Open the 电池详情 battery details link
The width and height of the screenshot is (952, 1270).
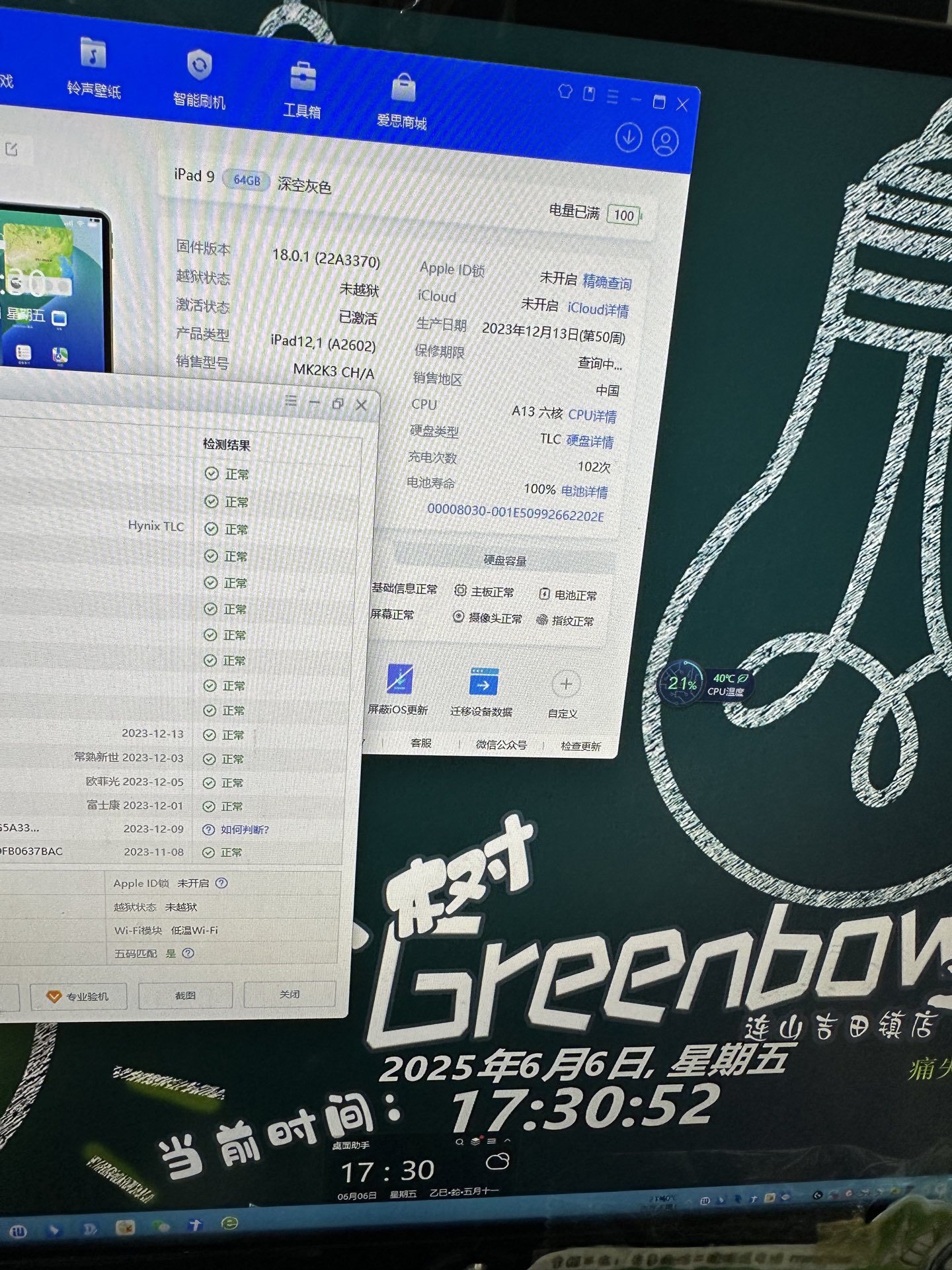point(584,491)
